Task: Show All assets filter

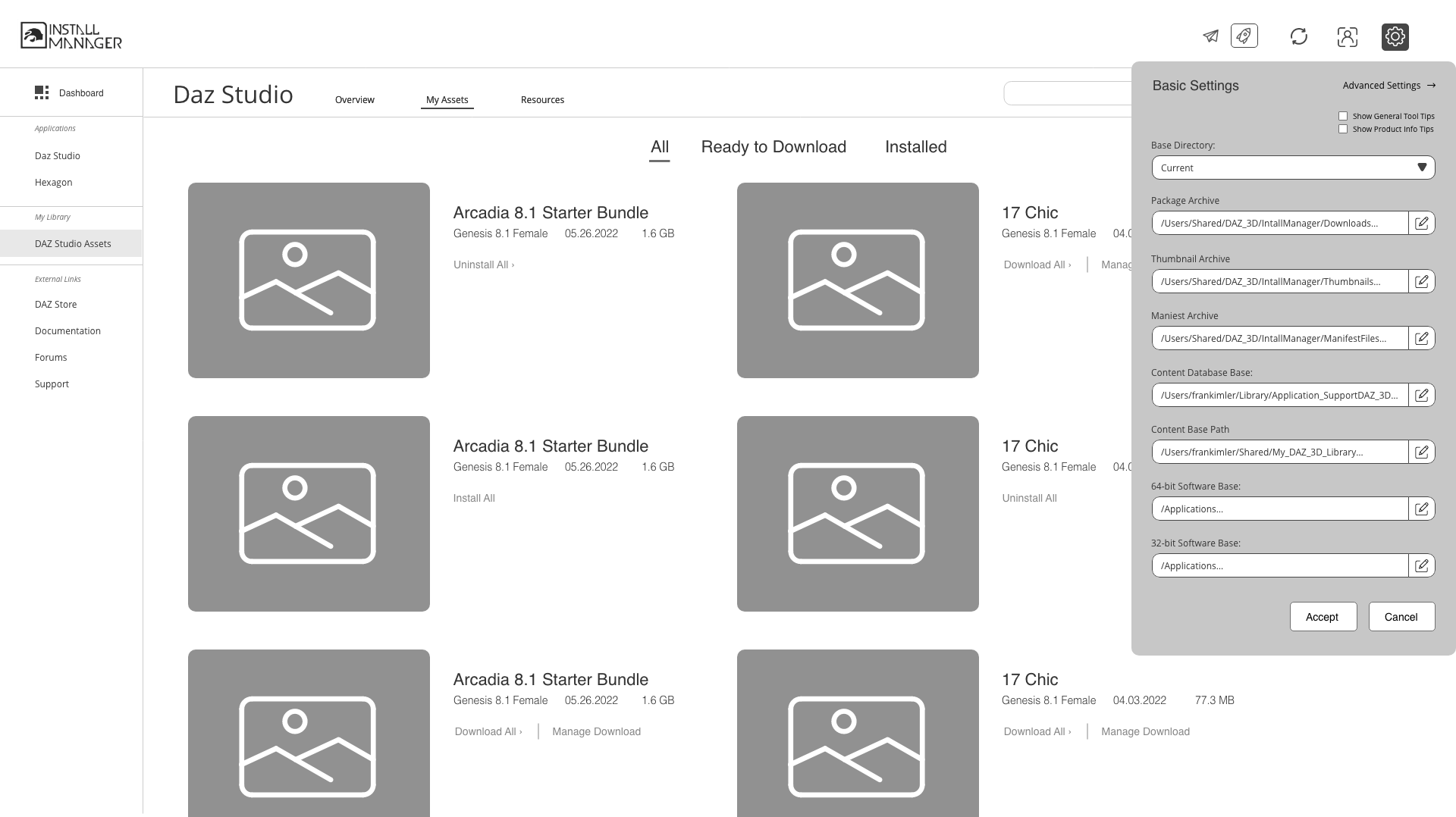Action: pyautogui.click(x=660, y=147)
